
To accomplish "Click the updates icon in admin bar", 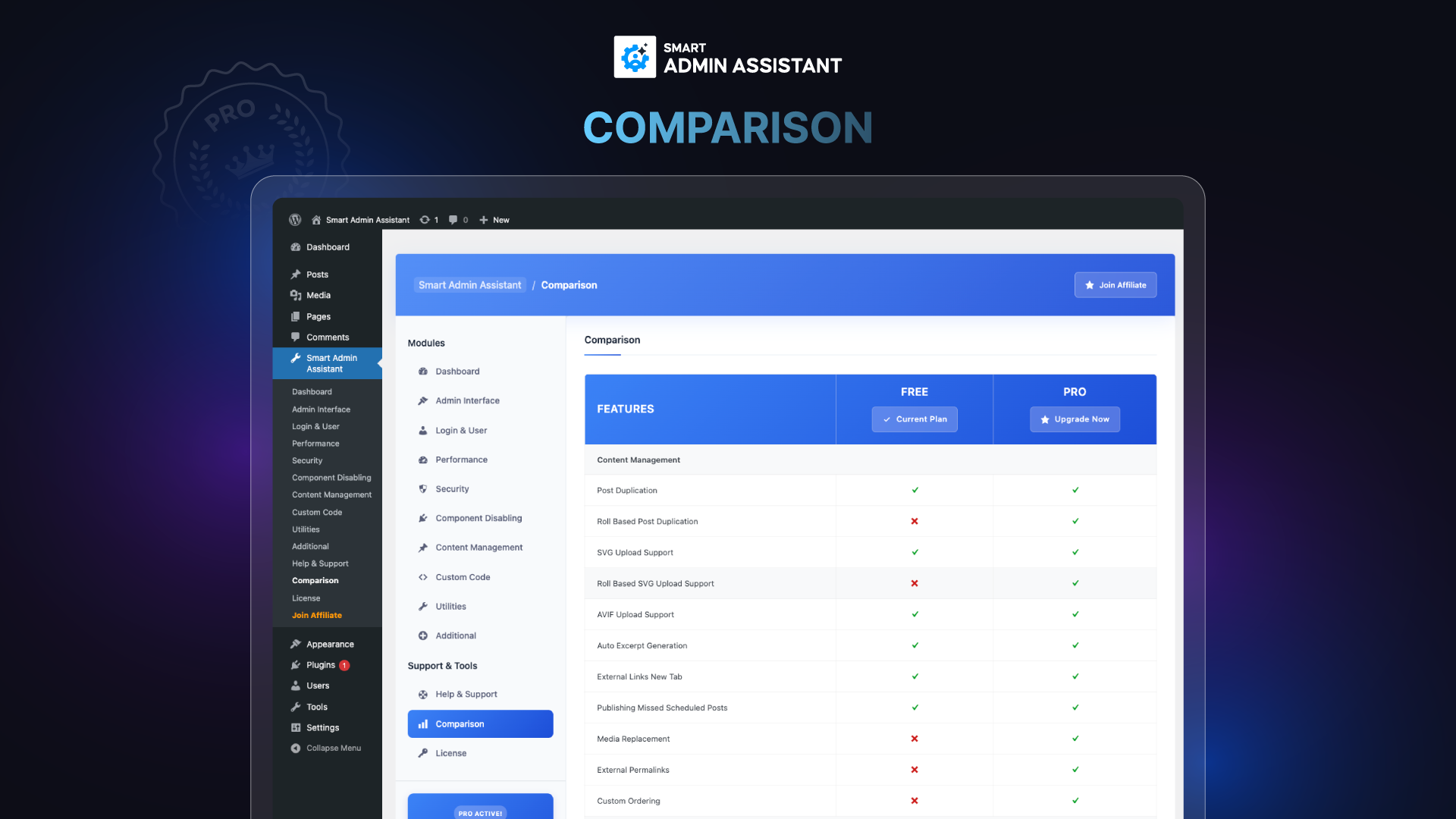I will tap(425, 220).
